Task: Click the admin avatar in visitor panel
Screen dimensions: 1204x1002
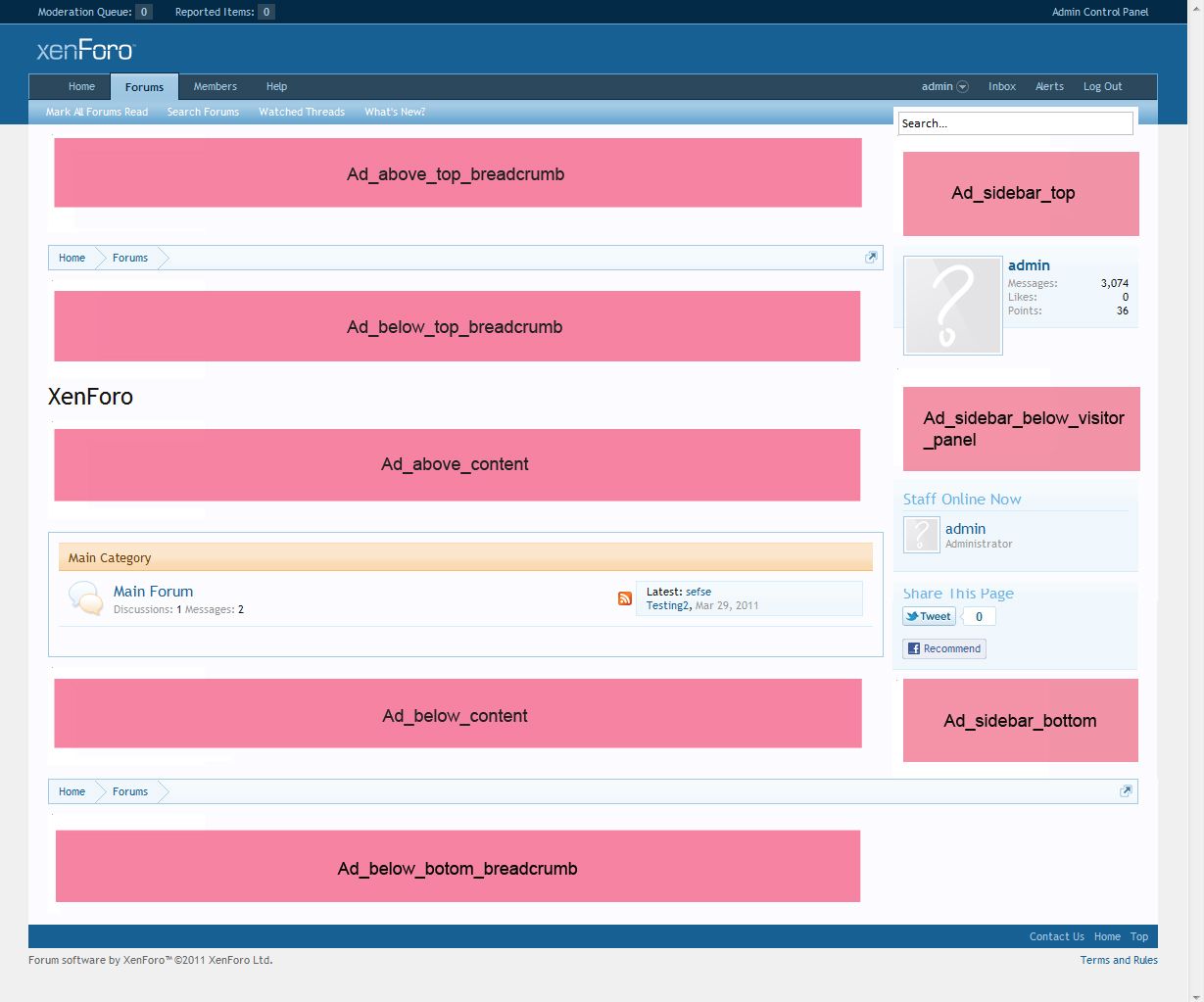Action: pos(952,306)
